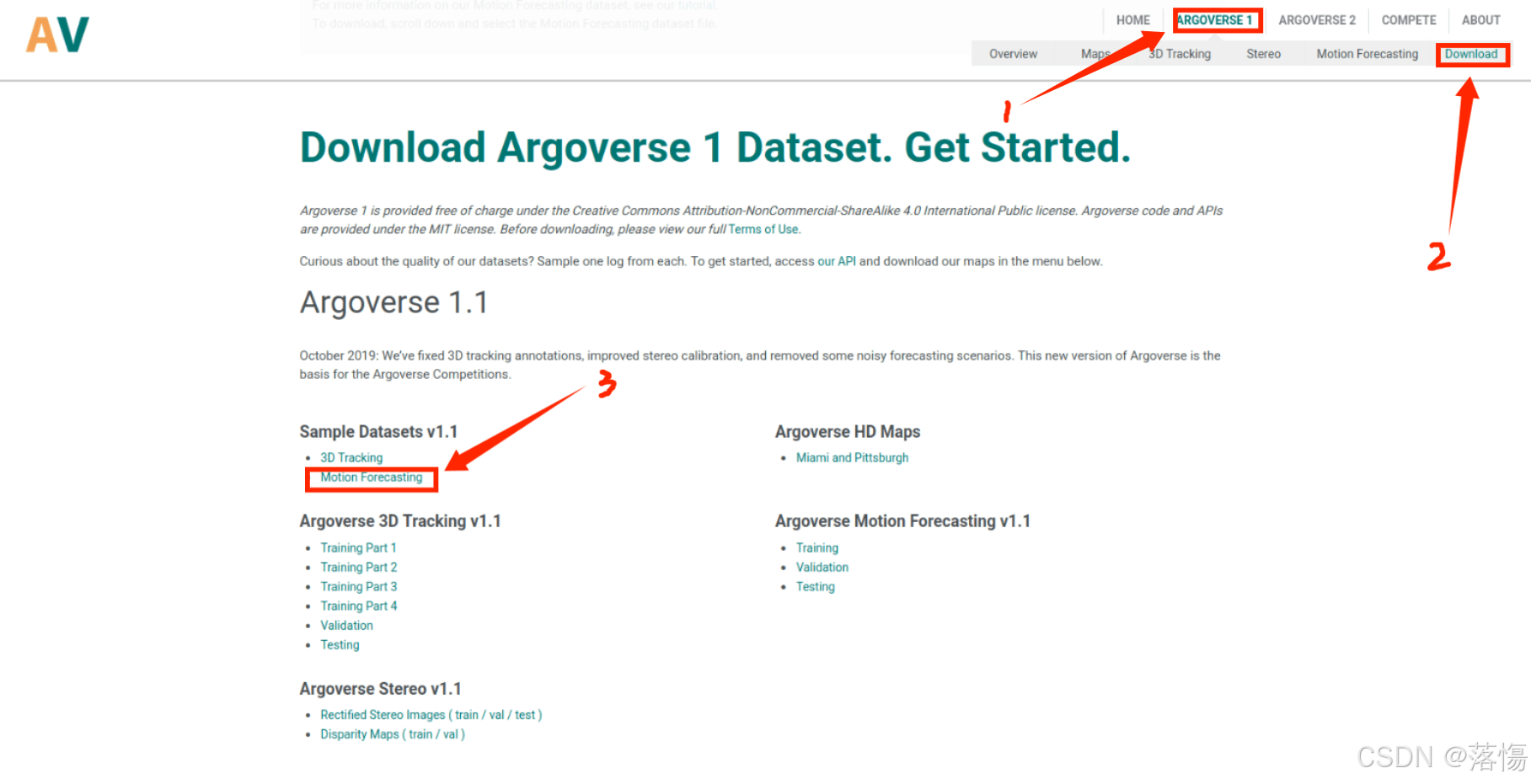Open the ABOUT menu item
This screenshot has width=1531, height=784.
pyautogui.click(x=1480, y=20)
